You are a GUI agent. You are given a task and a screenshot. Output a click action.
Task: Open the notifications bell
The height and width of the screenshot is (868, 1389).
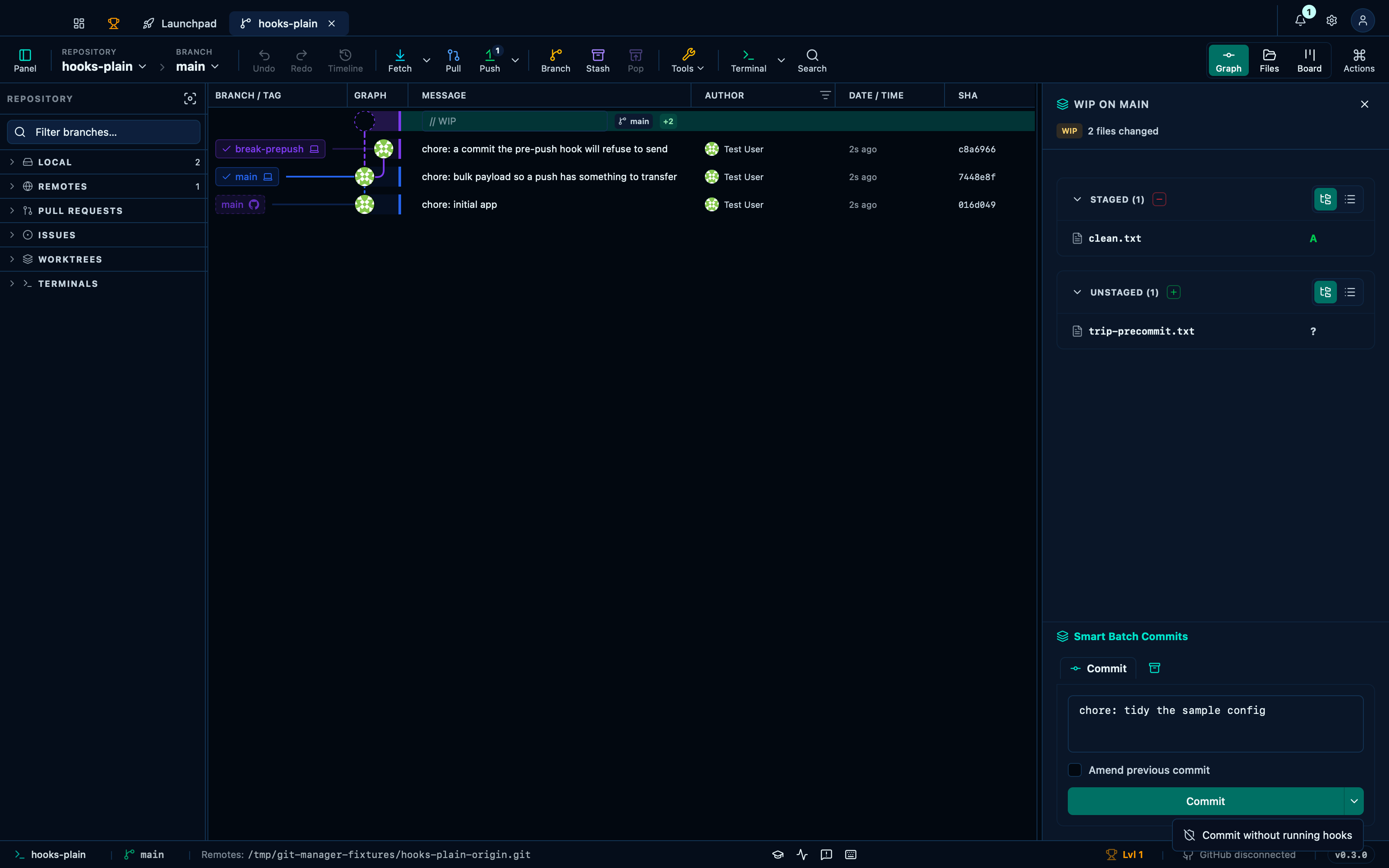tap(1300, 21)
